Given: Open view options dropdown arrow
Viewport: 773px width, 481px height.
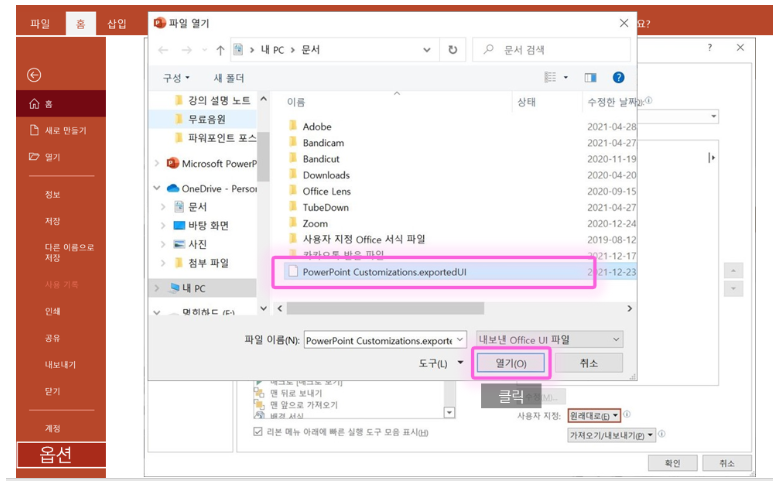Looking at the screenshot, I should [565, 77].
